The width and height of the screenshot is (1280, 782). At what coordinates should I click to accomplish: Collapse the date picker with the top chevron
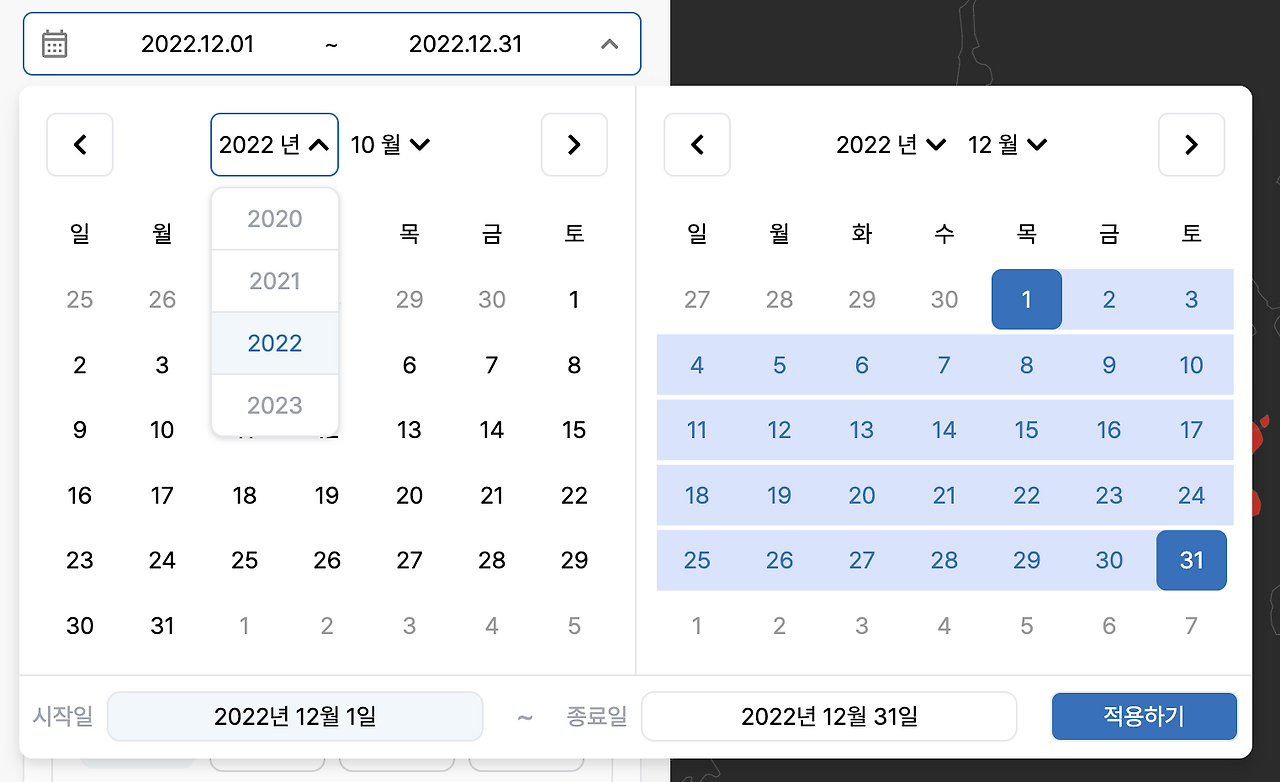pos(609,44)
